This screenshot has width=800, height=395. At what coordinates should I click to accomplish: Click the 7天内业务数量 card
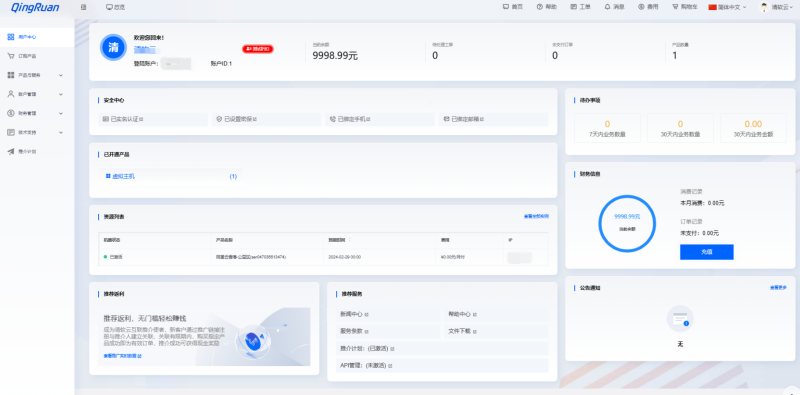click(607, 128)
